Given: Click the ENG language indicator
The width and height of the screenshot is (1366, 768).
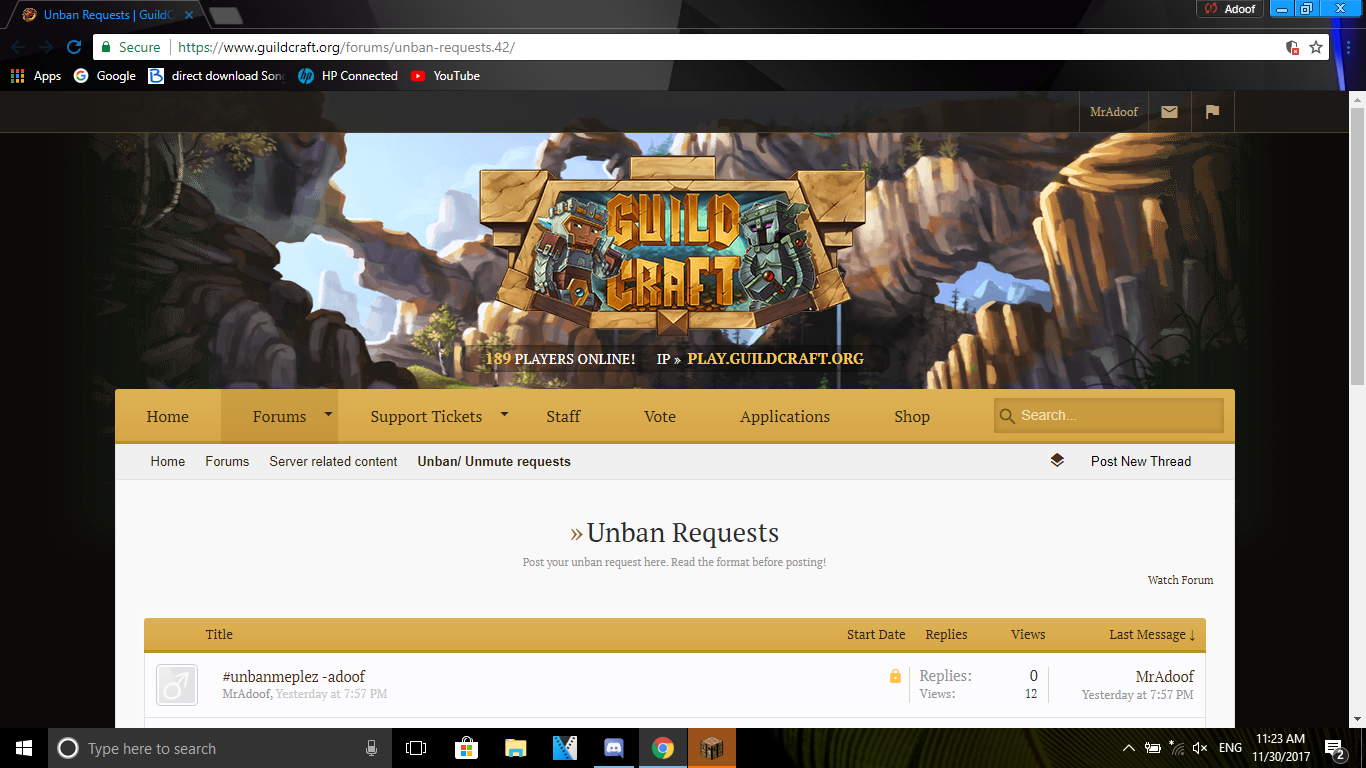Looking at the screenshot, I should (1230, 748).
